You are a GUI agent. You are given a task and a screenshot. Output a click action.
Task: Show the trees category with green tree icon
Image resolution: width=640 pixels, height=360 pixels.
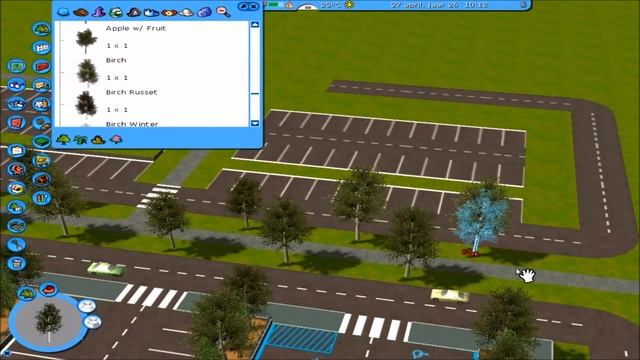tap(63, 140)
